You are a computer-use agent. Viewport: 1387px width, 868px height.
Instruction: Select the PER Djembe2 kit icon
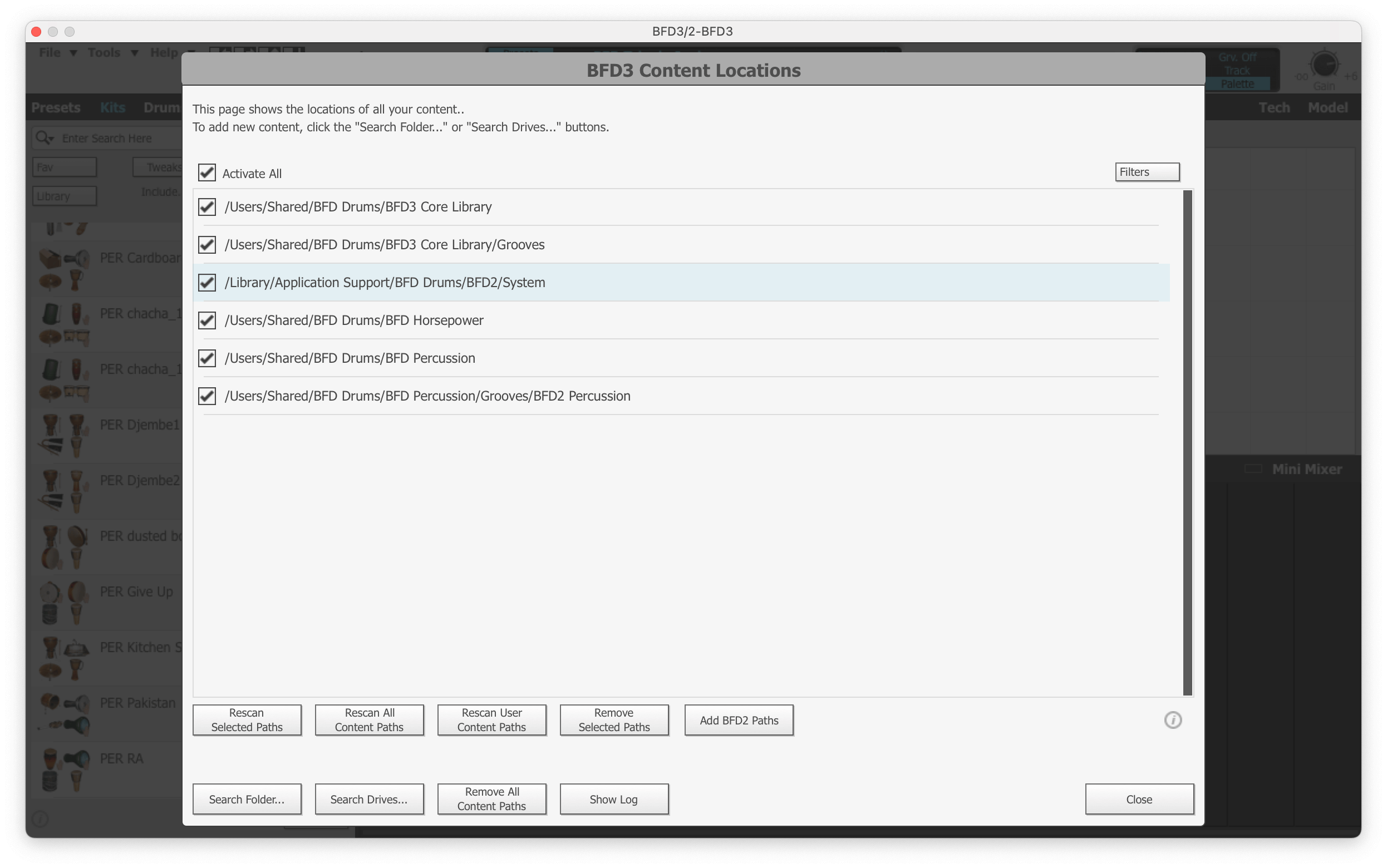(x=65, y=491)
